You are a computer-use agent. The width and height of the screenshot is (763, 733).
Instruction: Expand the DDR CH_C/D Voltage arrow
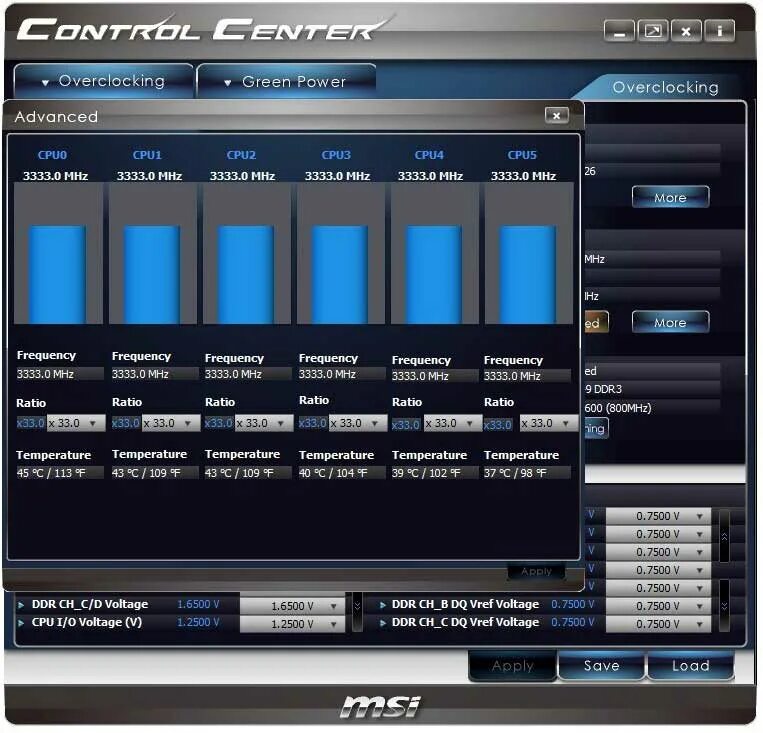coord(21,605)
